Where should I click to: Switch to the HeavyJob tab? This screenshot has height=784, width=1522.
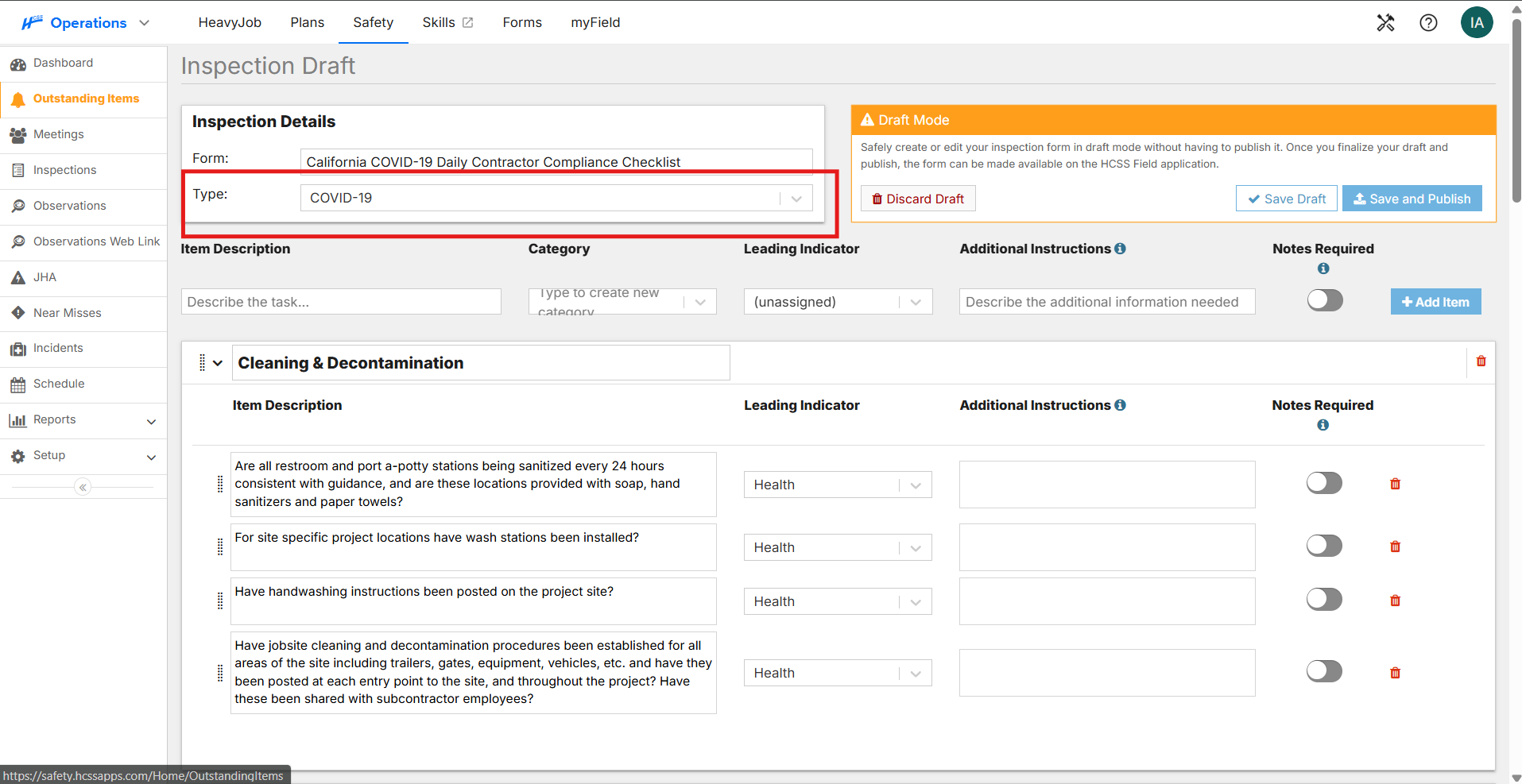click(x=230, y=23)
